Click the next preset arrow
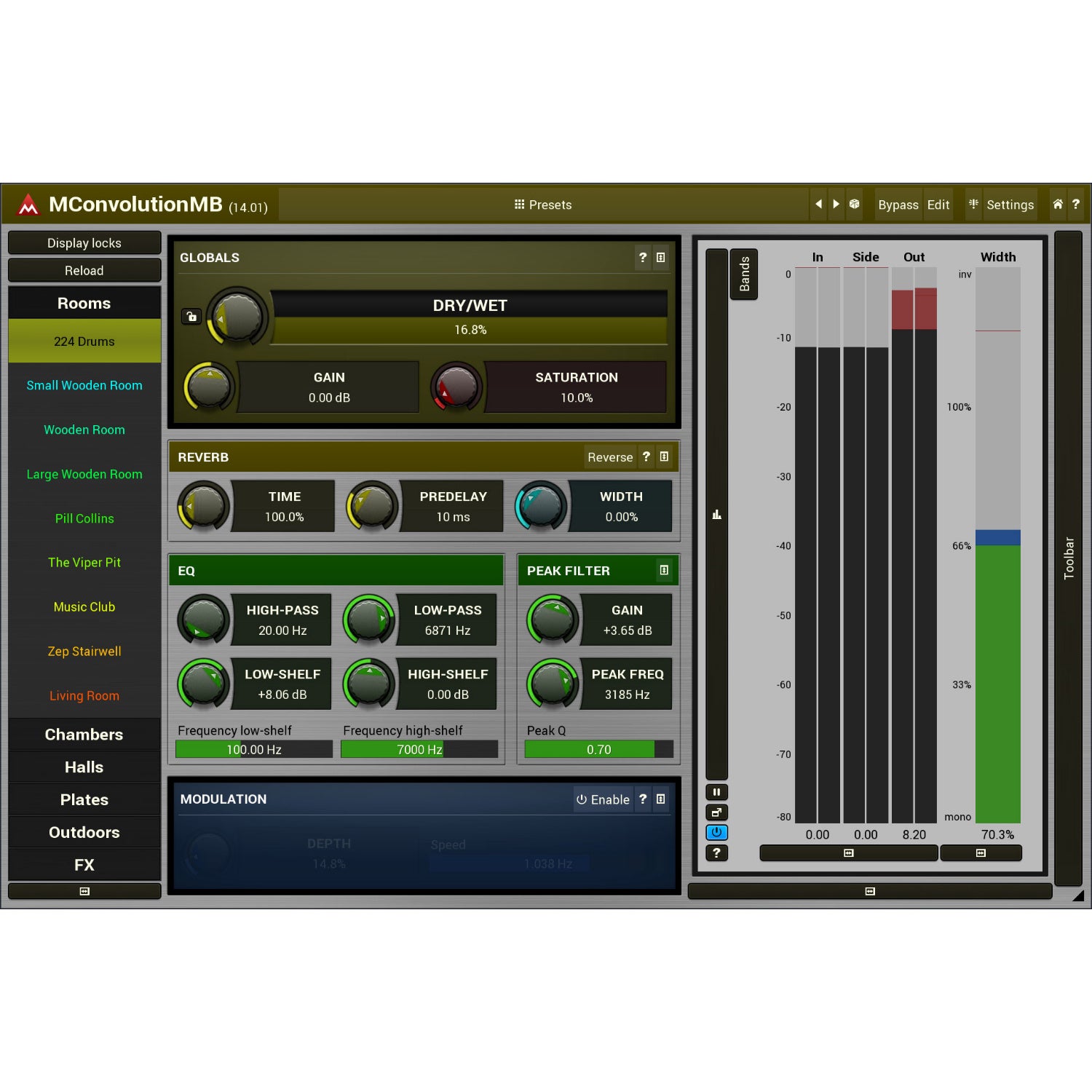The image size is (1092, 1092). coord(836,205)
